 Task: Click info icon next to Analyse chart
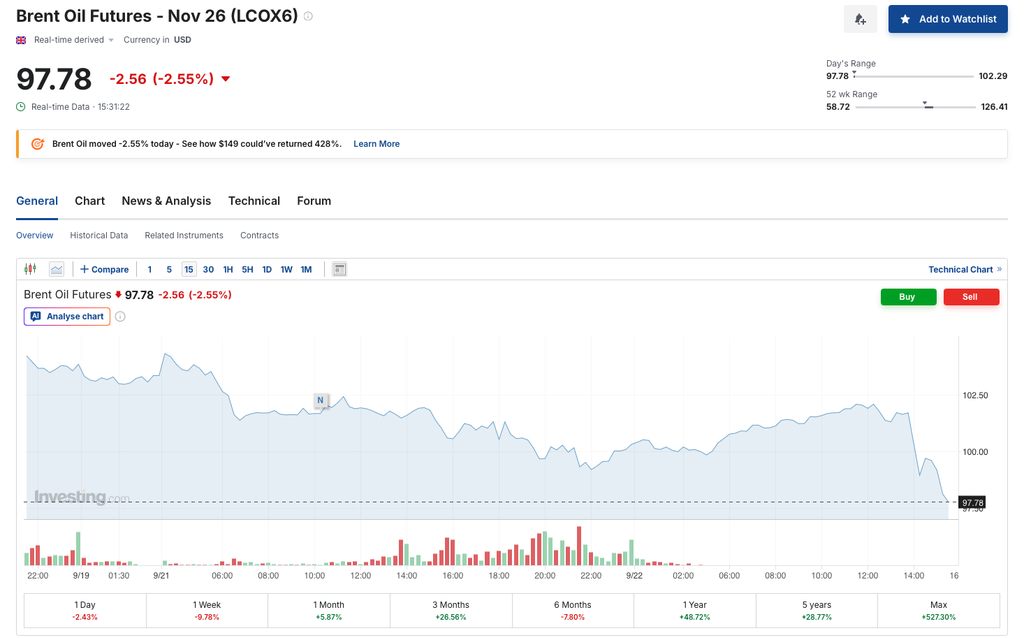point(120,317)
